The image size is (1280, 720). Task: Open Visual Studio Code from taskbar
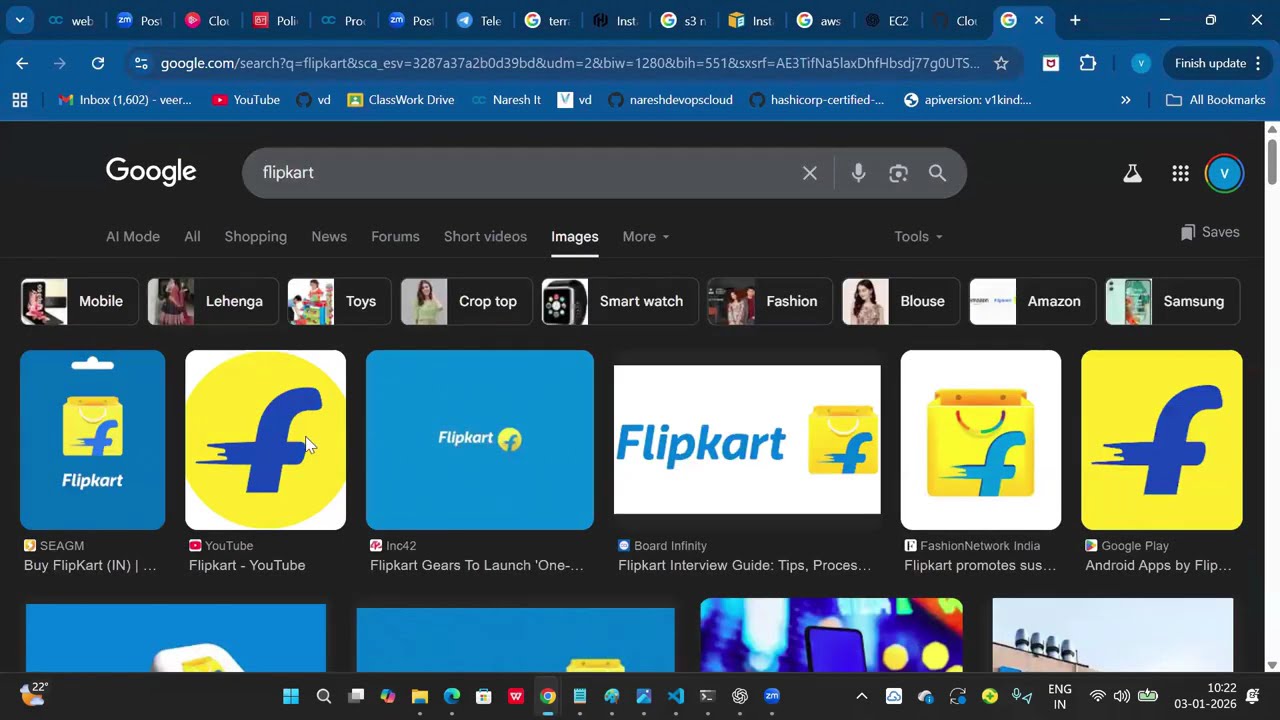676,696
